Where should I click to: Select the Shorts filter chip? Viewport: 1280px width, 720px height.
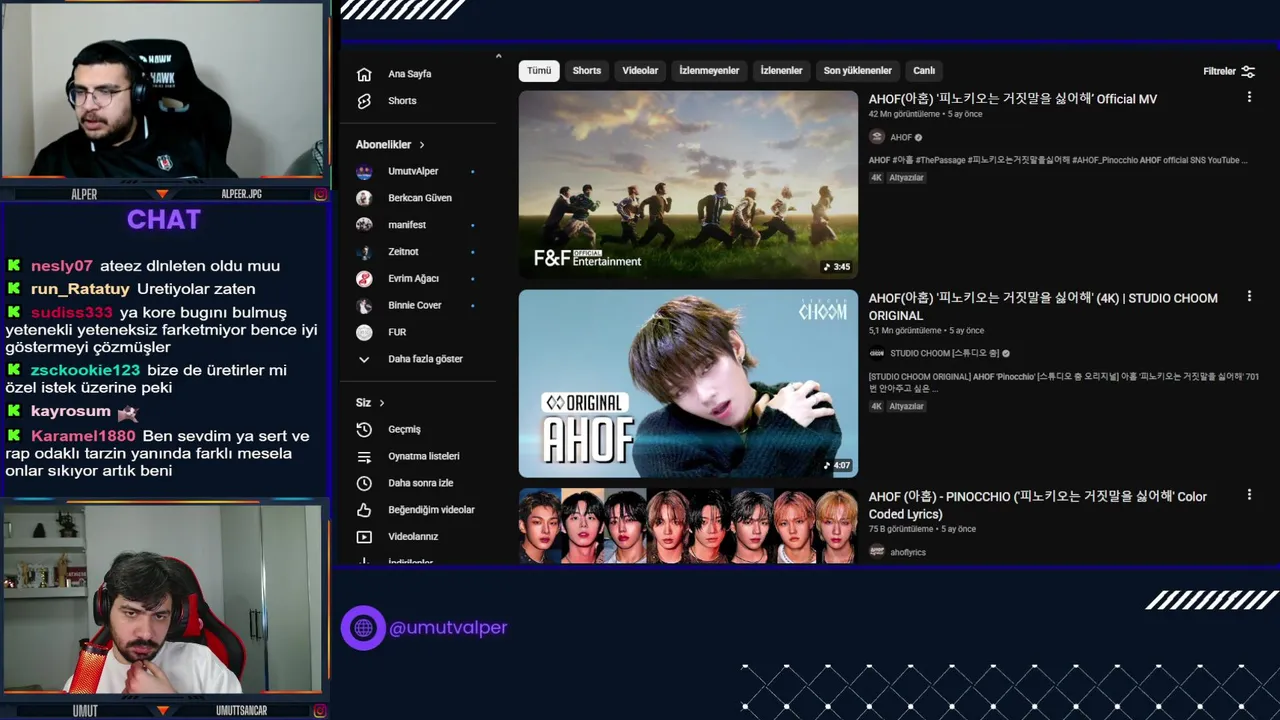(x=587, y=71)
